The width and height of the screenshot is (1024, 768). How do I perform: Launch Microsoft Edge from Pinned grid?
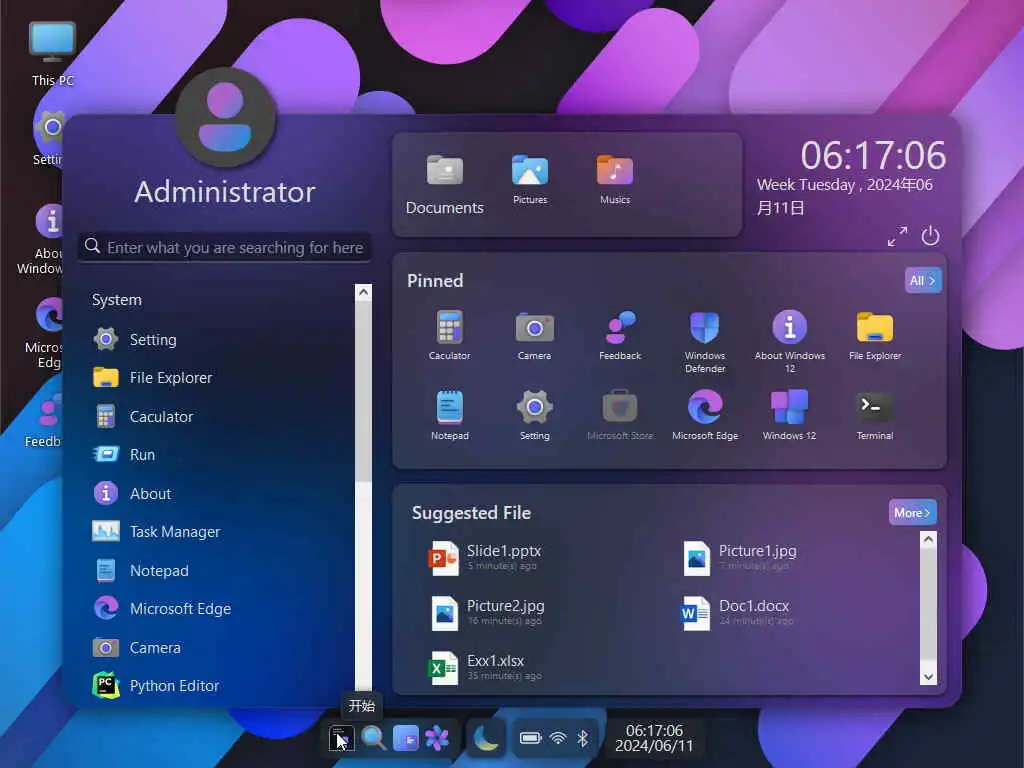(705, 415)
